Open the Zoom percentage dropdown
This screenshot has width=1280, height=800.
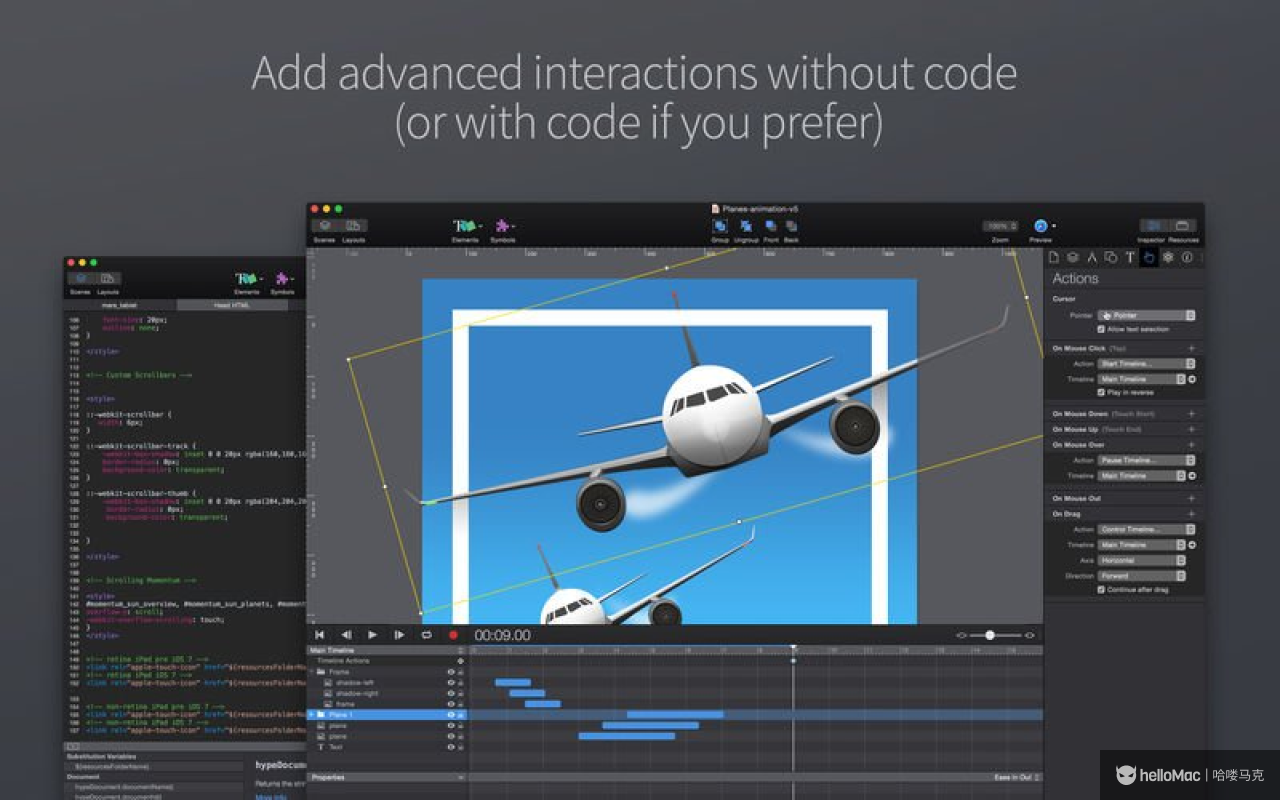[x=1000, y=226]
